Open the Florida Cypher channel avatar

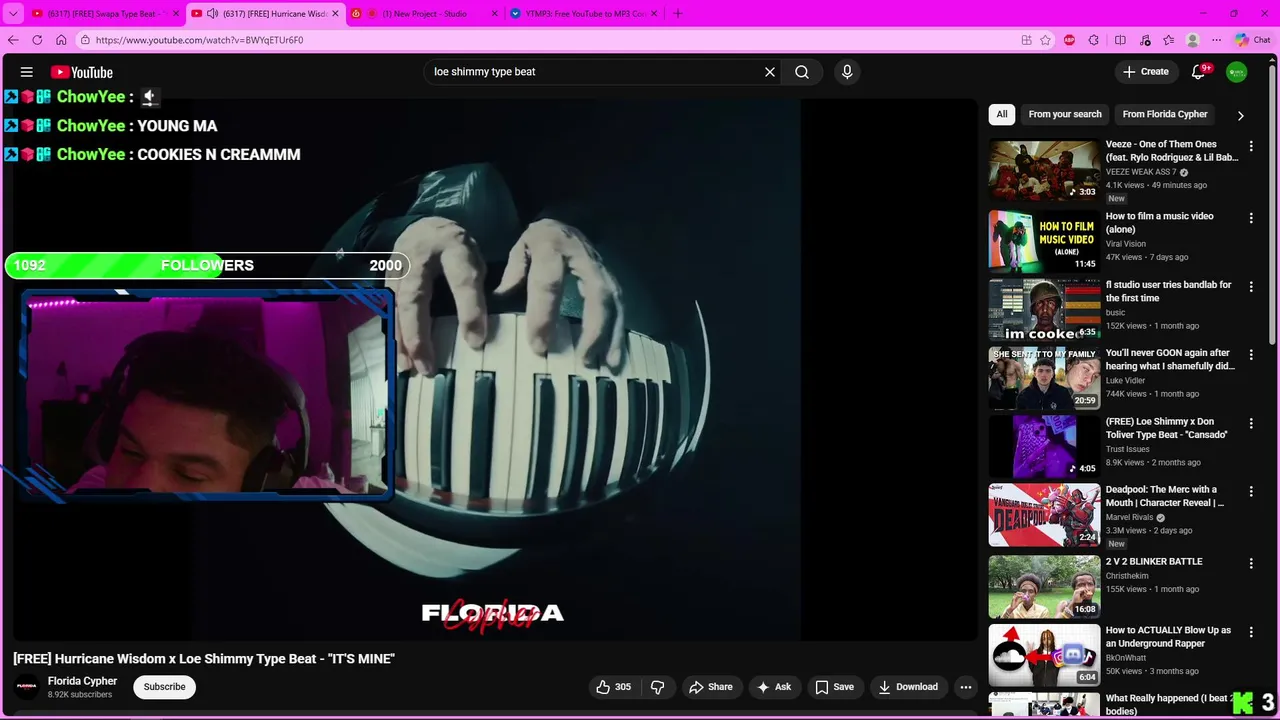point(27,687)
